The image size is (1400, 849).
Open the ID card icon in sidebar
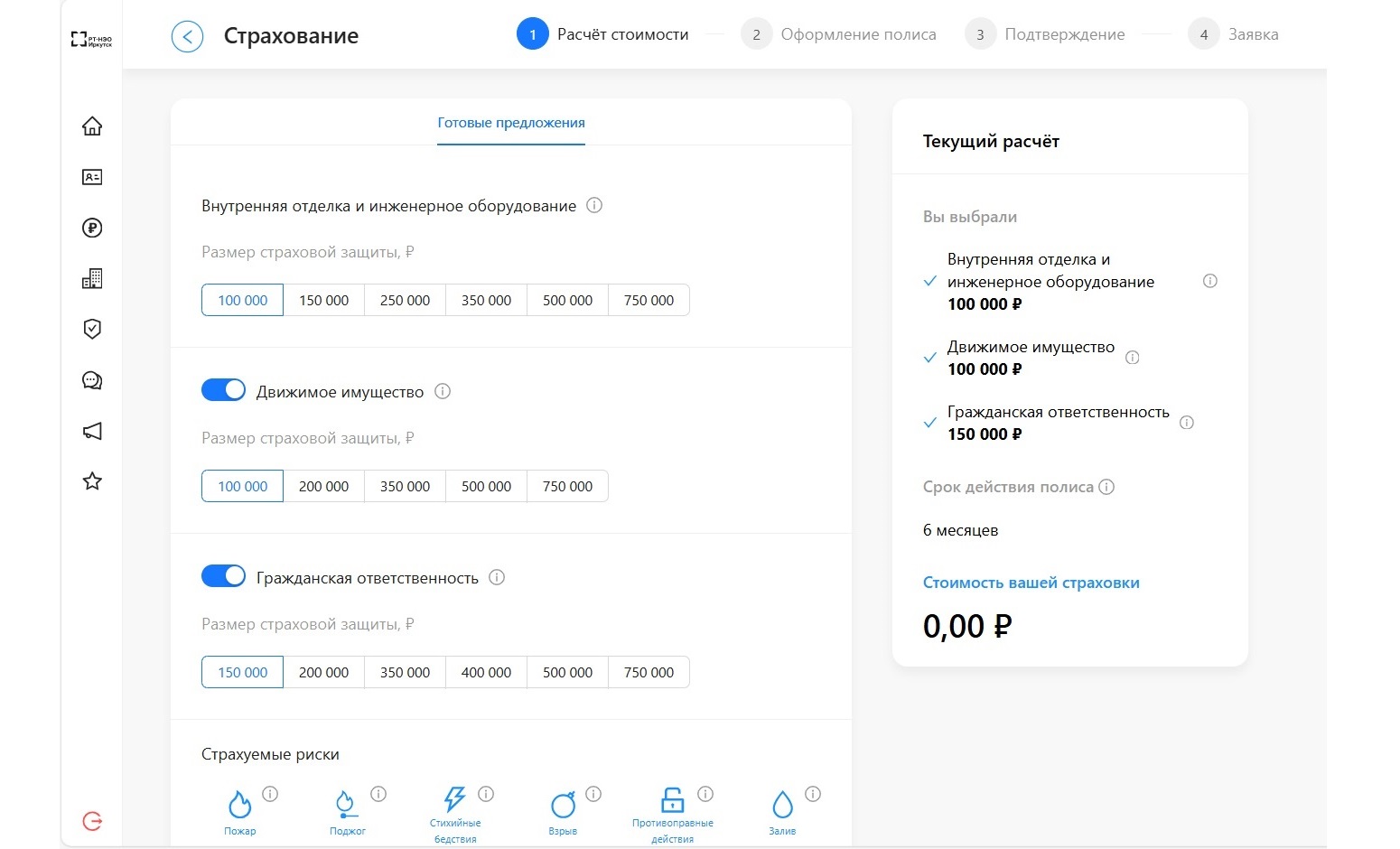(x=92, y=177)
